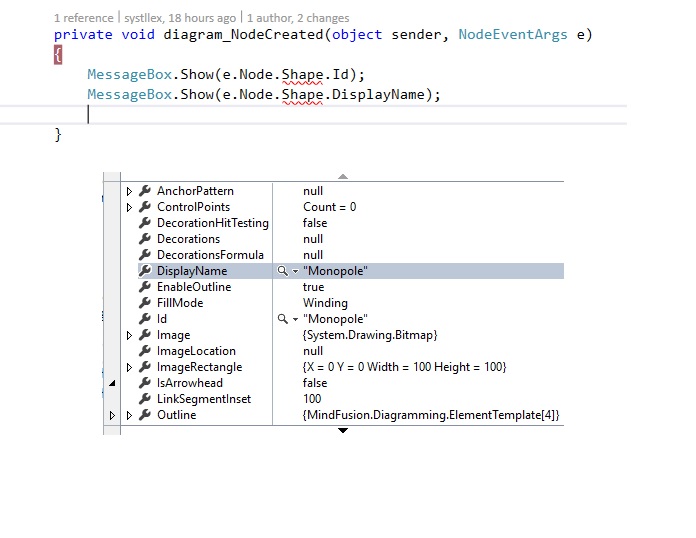Place cursor on the empty code line

pos(313,115)
